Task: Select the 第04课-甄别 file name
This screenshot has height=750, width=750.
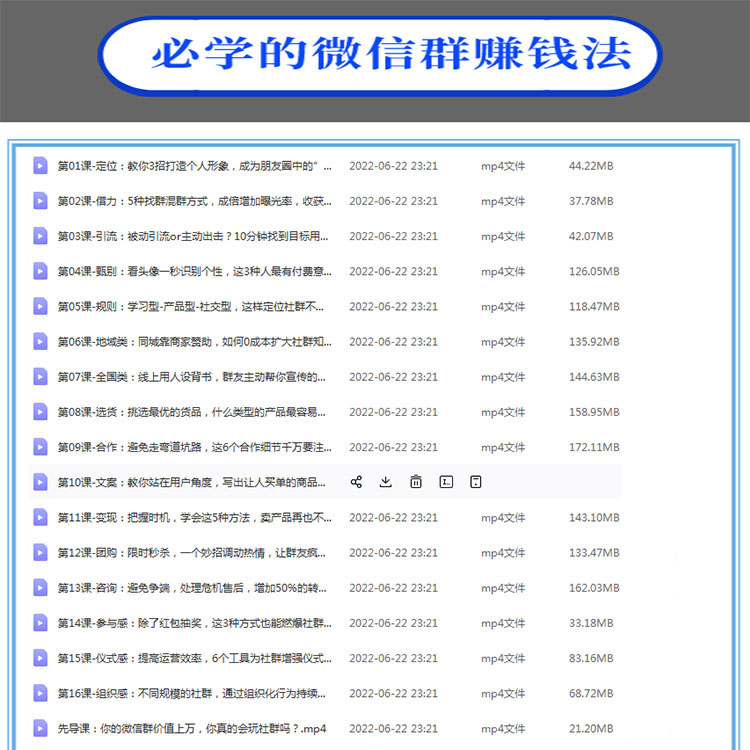Action: click(194, 271)
